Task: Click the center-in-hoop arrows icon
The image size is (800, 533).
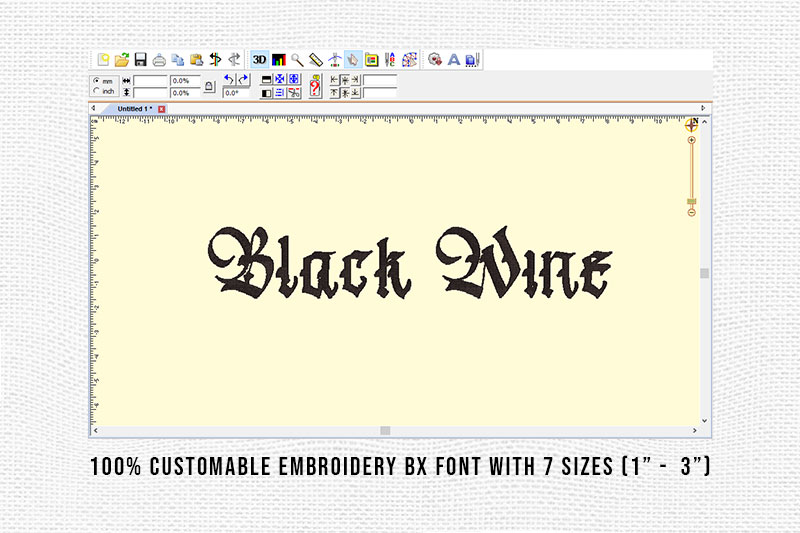Action: (280, 80)
